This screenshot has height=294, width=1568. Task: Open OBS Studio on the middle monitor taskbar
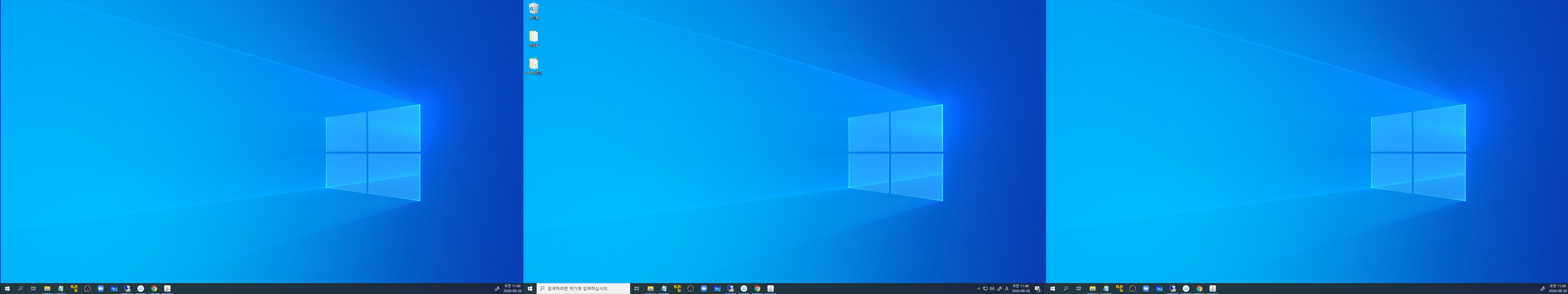tap(690, 289)
